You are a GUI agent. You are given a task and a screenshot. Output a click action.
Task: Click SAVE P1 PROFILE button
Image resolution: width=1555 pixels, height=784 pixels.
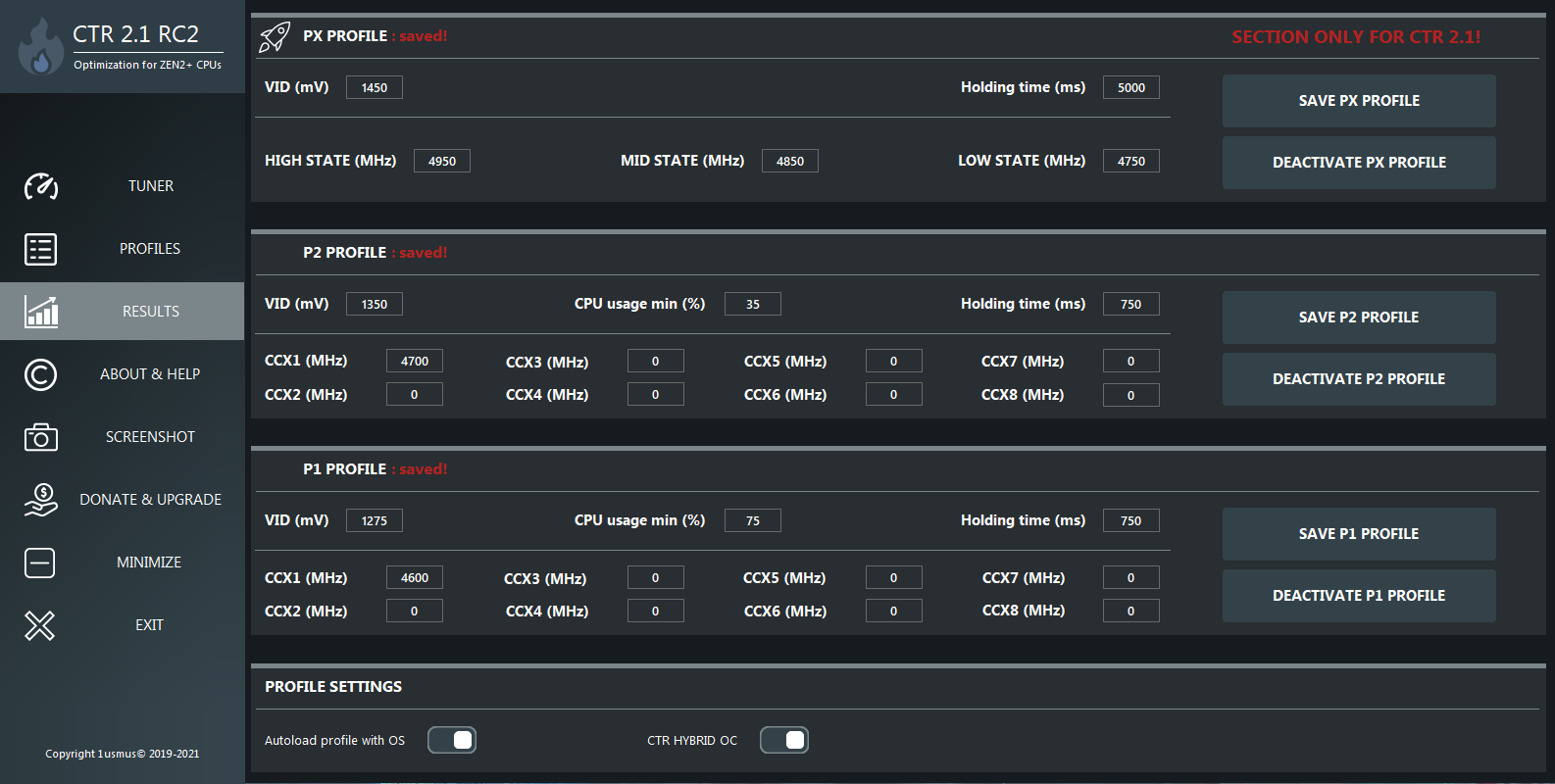tap(1358, 534)
